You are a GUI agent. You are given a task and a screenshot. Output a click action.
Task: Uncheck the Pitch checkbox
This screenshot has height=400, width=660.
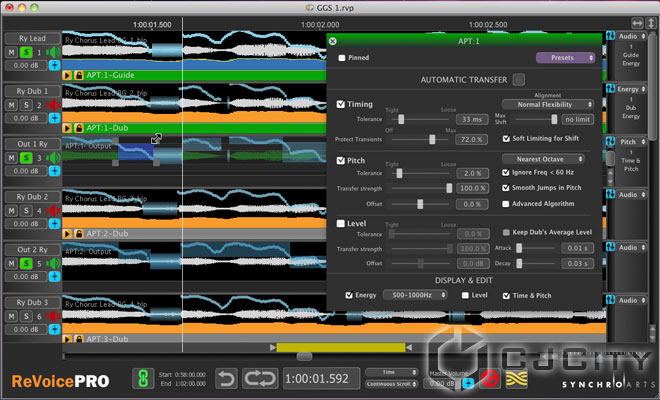click(x=341, y=160)
